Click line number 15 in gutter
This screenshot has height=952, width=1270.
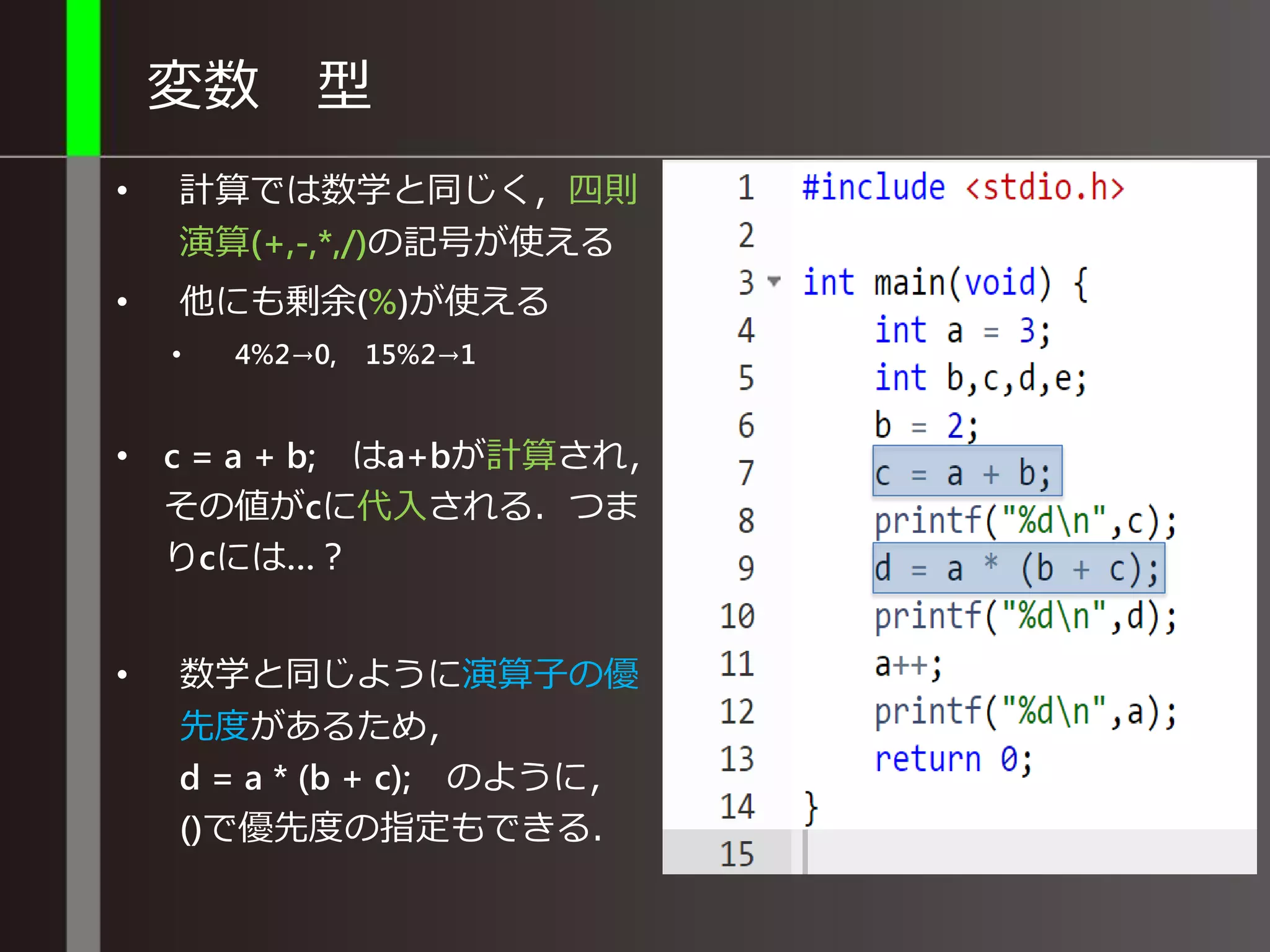pos(737,855)
